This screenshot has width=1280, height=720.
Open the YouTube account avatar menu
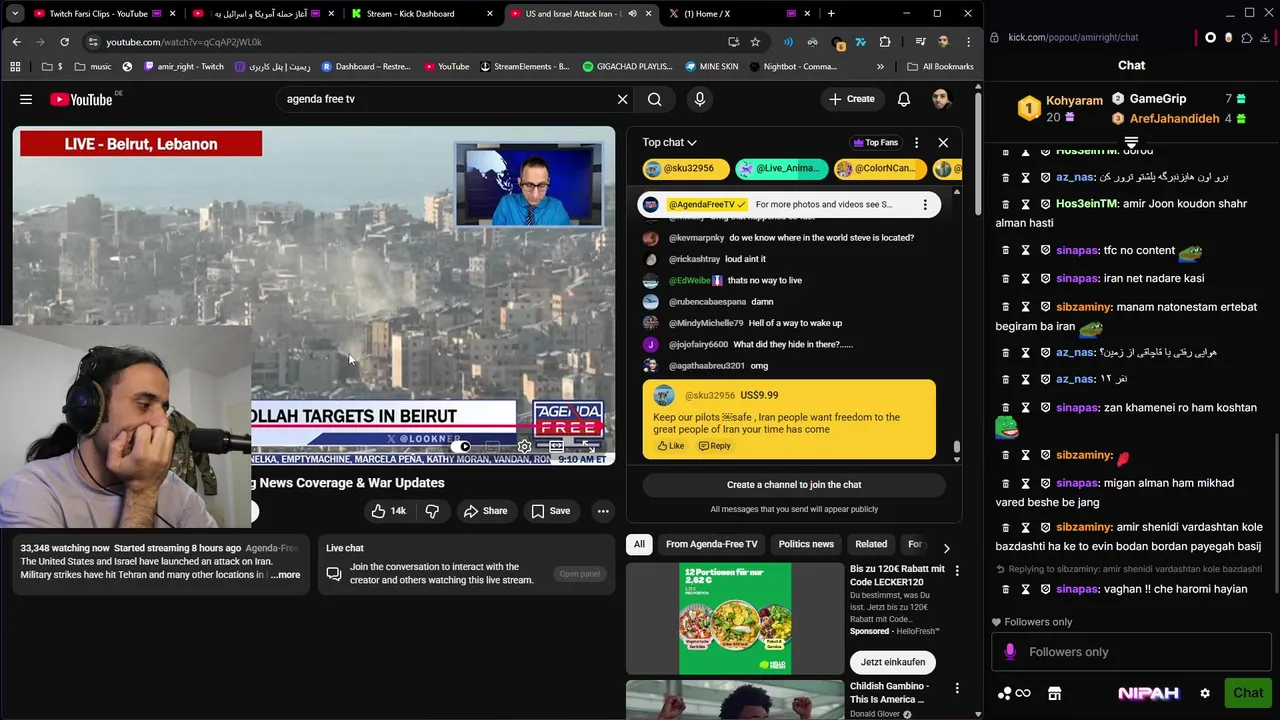941,99
